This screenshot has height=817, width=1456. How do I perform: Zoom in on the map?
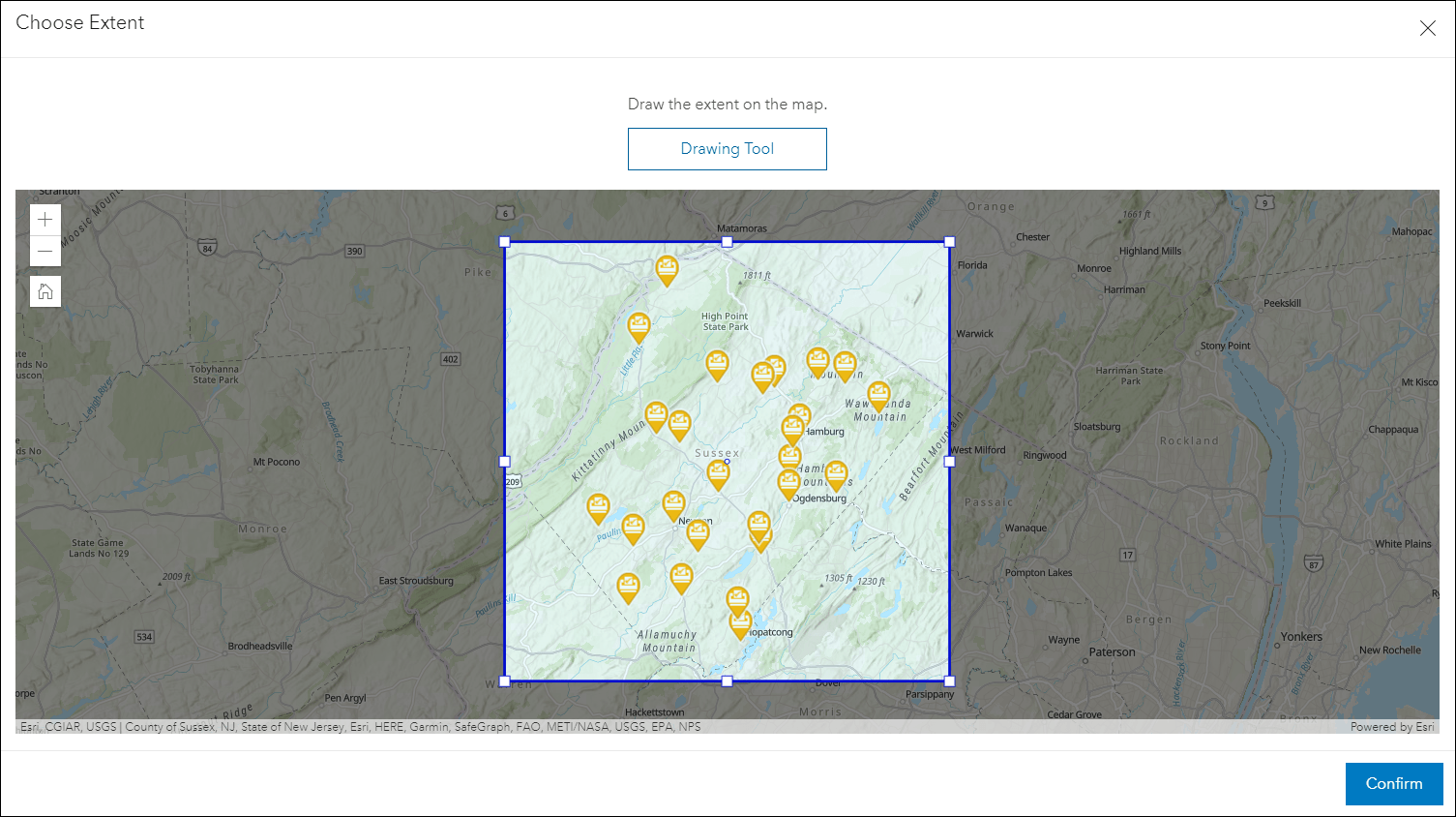45,220
